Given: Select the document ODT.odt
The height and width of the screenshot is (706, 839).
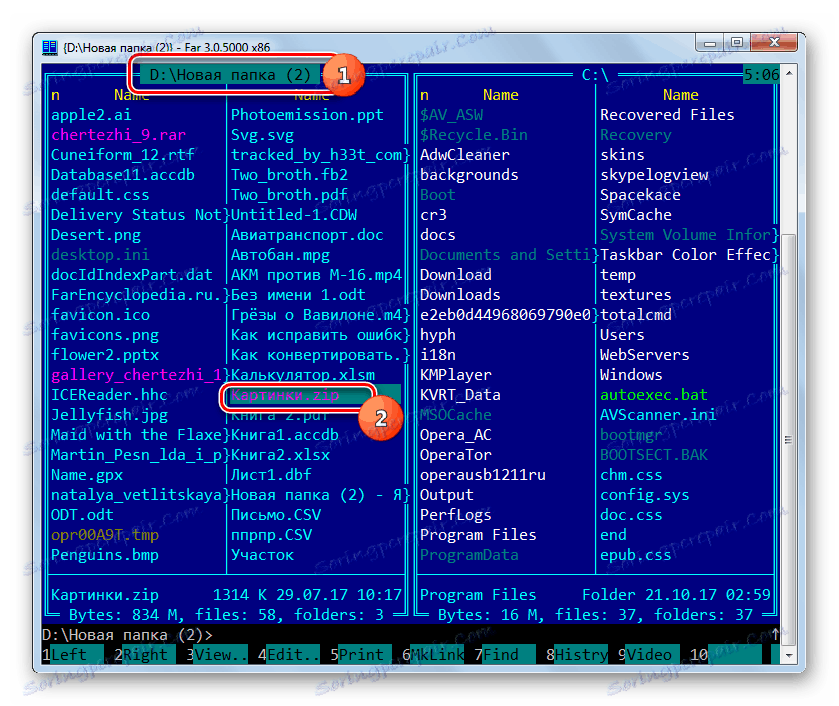Looking at the screenshot, I should coord(82,515).
